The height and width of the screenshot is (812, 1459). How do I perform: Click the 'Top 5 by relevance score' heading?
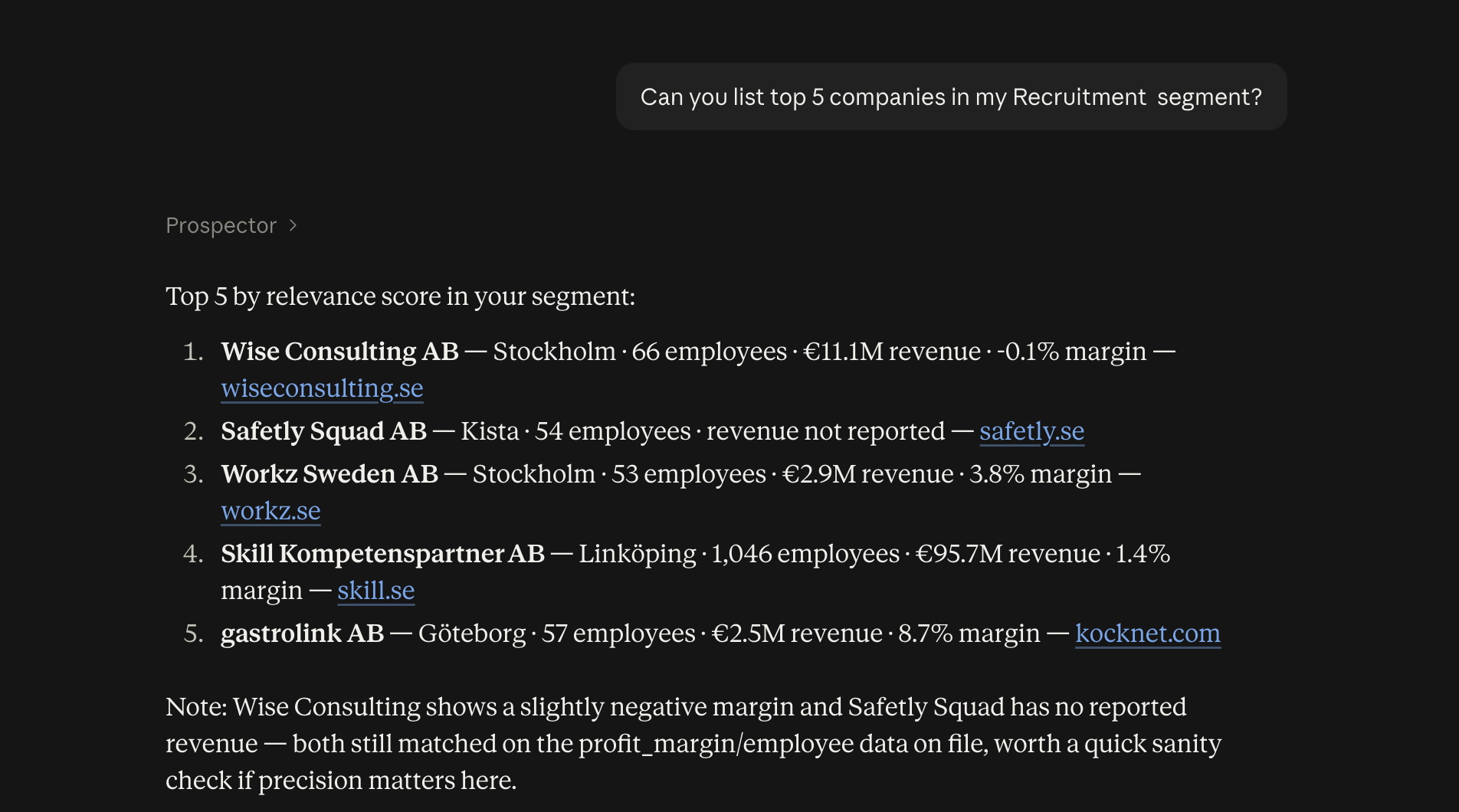click(x=400, y=296)
